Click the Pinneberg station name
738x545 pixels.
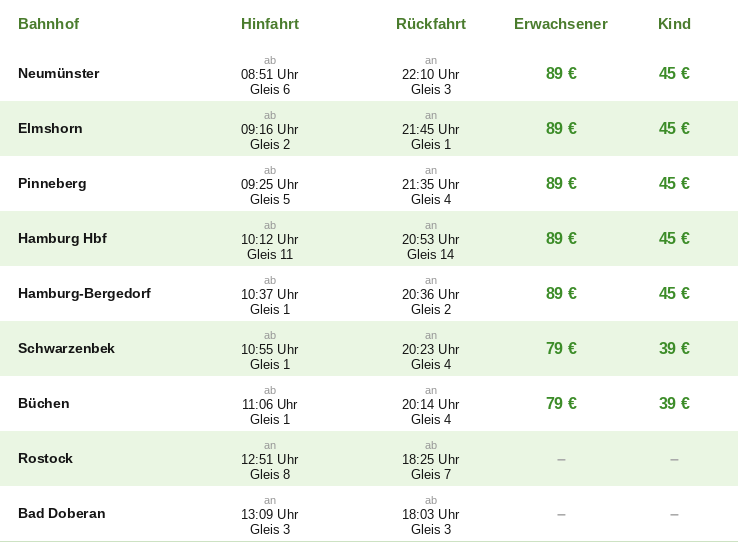click(x=52, y=184)
